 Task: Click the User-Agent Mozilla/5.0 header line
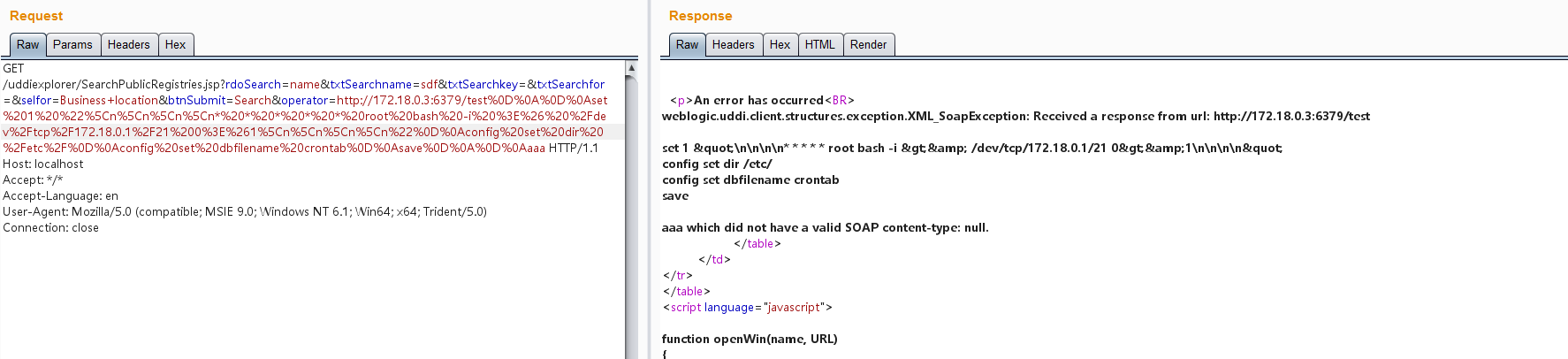tap(245, 212)
